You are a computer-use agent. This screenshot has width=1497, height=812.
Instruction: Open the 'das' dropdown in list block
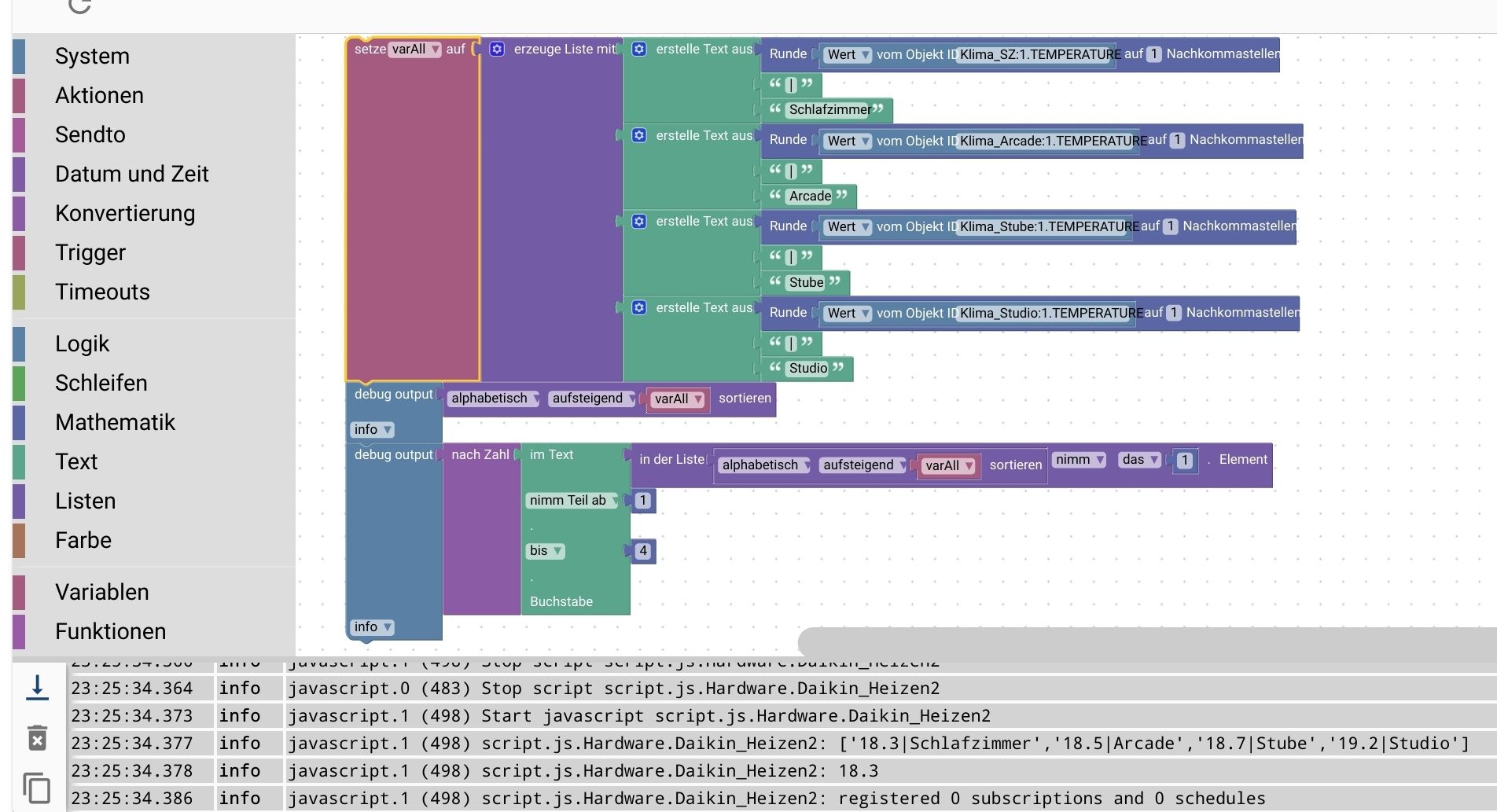pos(1139,459)
